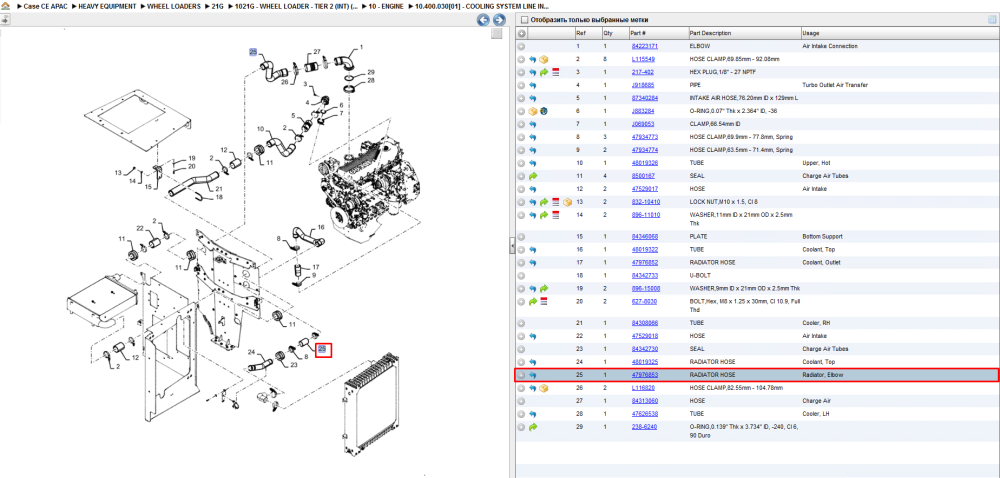The image size is (1000, 478).
Task: Add PLATE ref 15 with its plus icon
Action: coord(521,236)
